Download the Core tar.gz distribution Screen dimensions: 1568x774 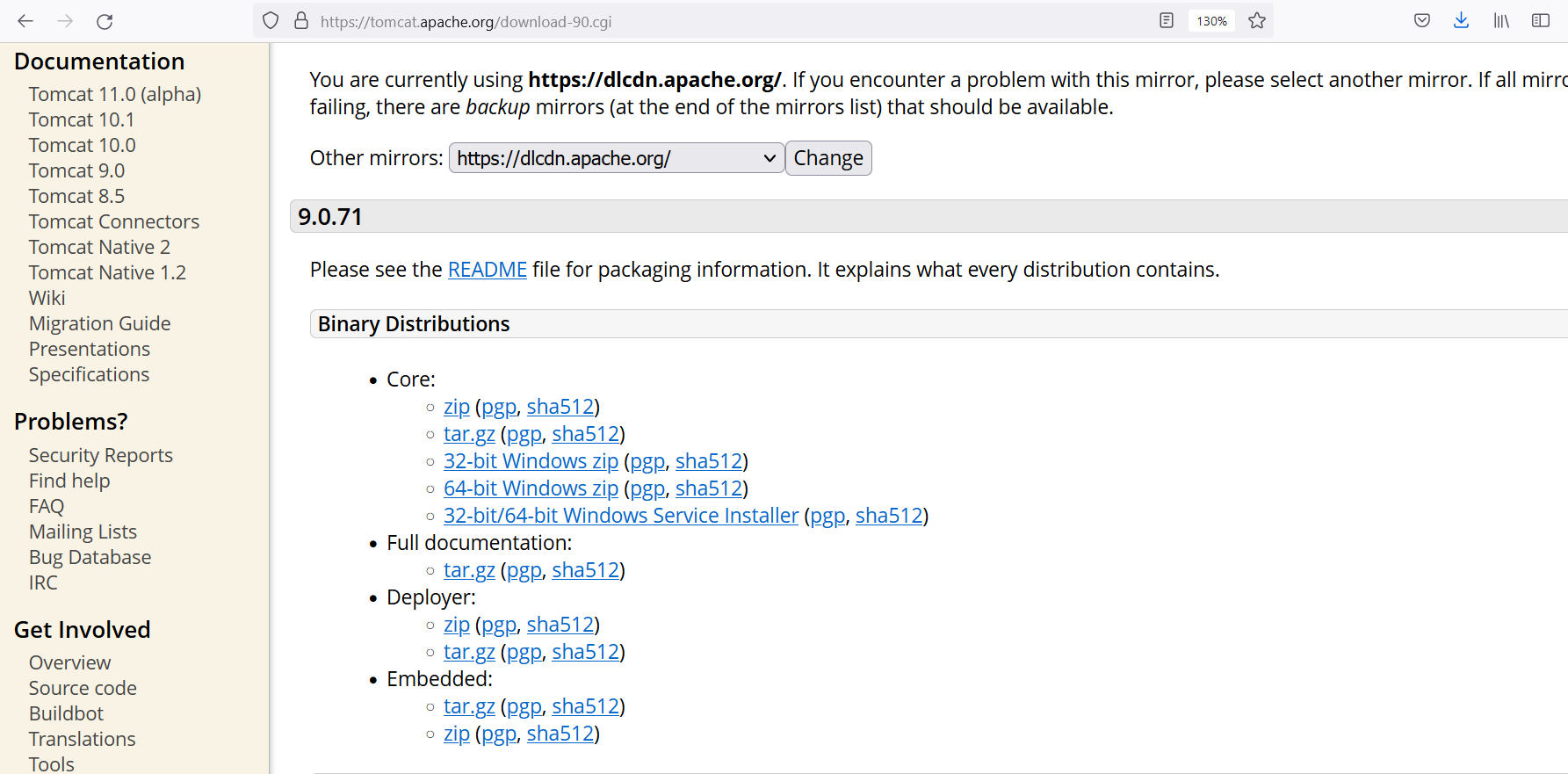click(x=469, y=434)
